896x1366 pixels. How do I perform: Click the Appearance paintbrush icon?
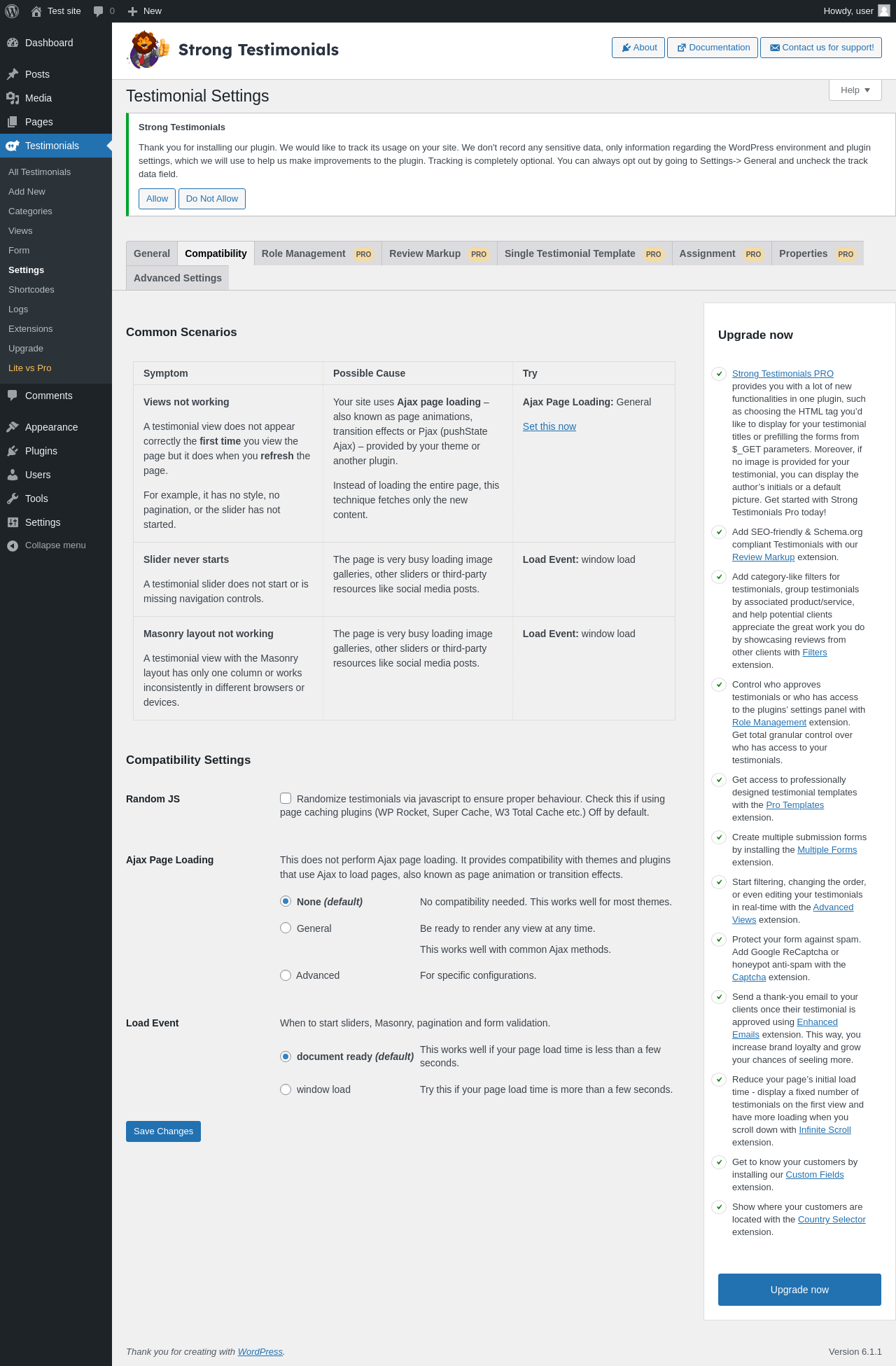(x=13, y=427)
